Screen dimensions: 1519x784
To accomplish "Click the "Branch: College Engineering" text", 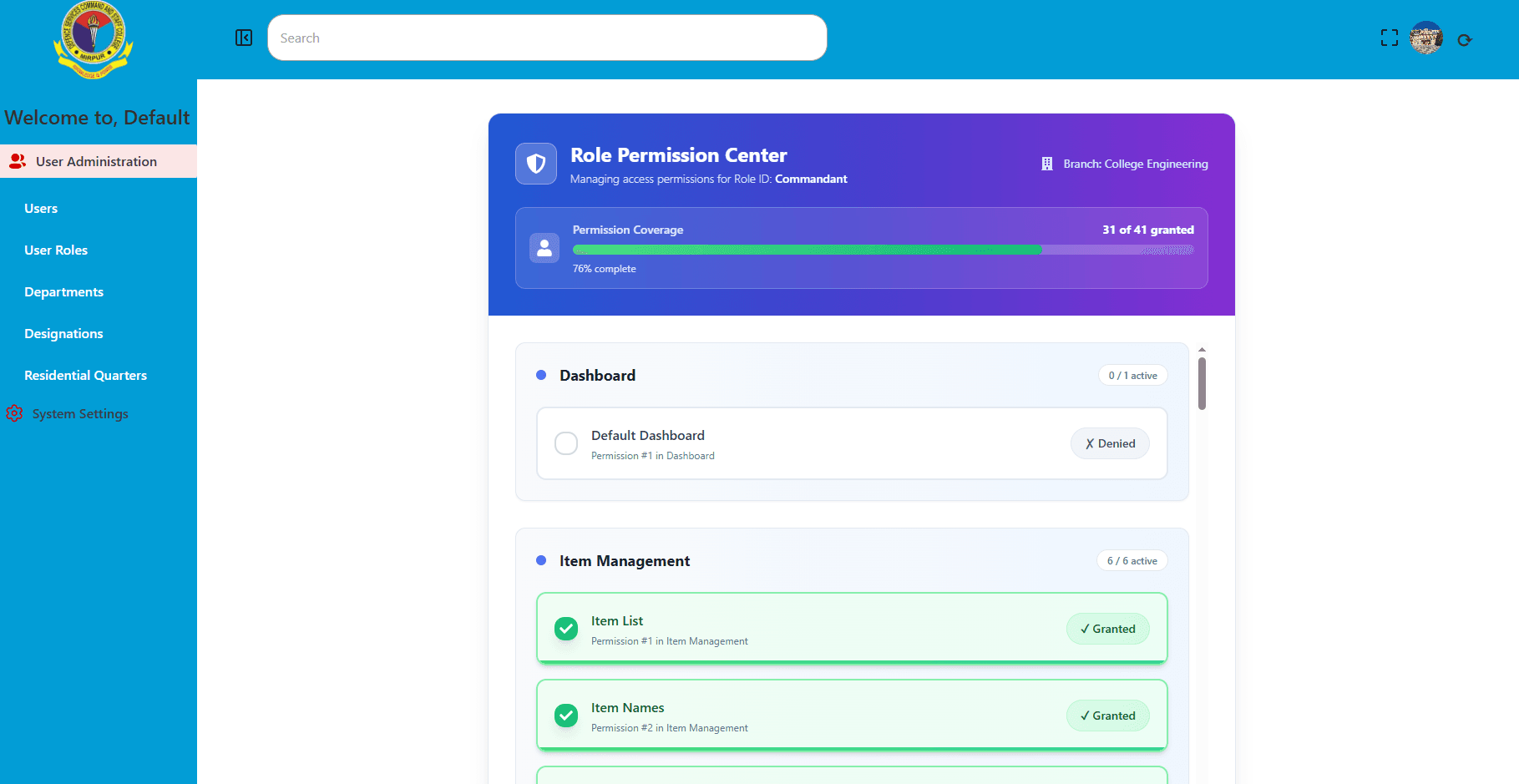I will [x=1136, y=164].
